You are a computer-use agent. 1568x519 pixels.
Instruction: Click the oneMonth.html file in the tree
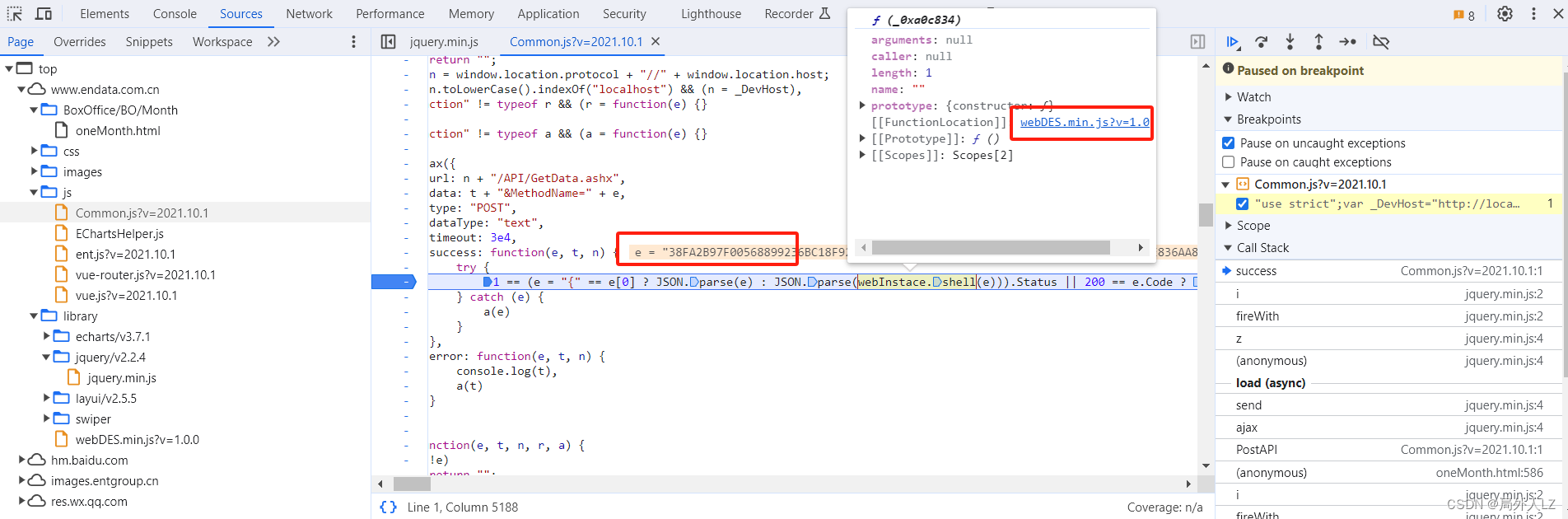click(118, 130)
